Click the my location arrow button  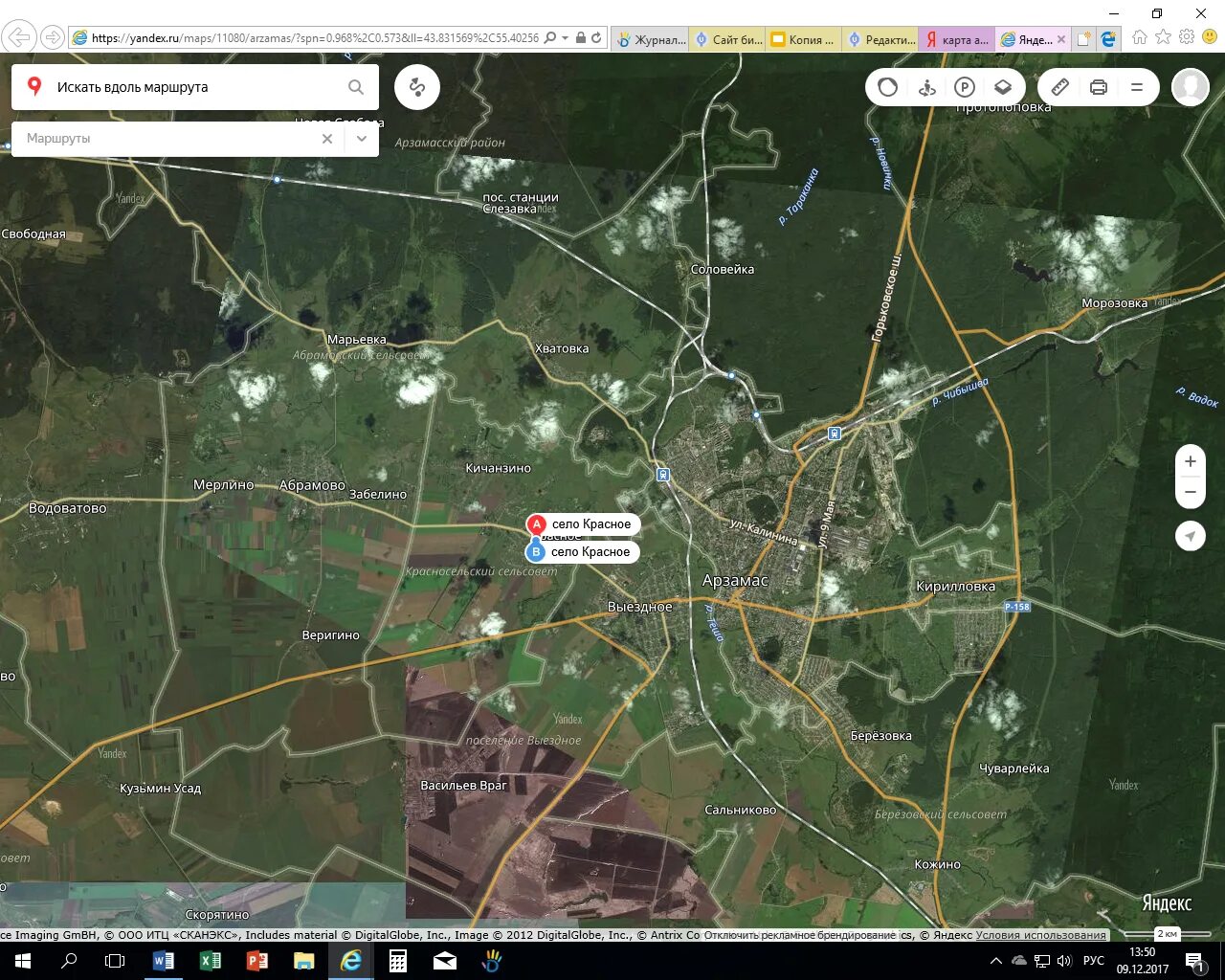(1191, 536)
